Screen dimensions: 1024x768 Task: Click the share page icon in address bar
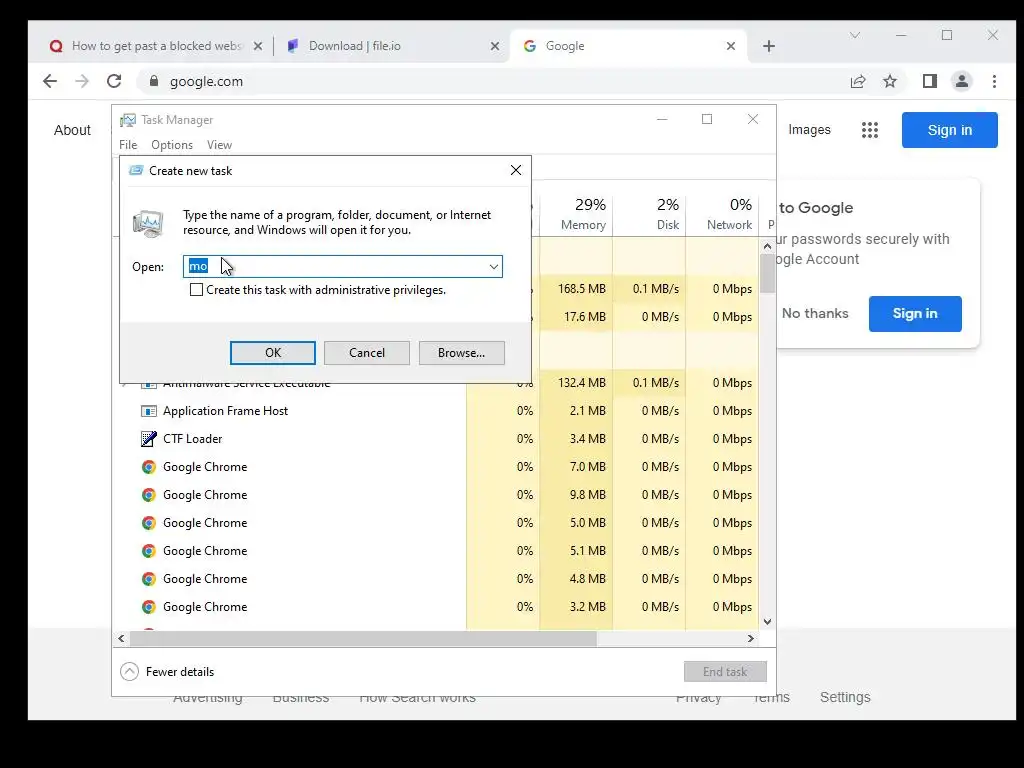(857, 81)
